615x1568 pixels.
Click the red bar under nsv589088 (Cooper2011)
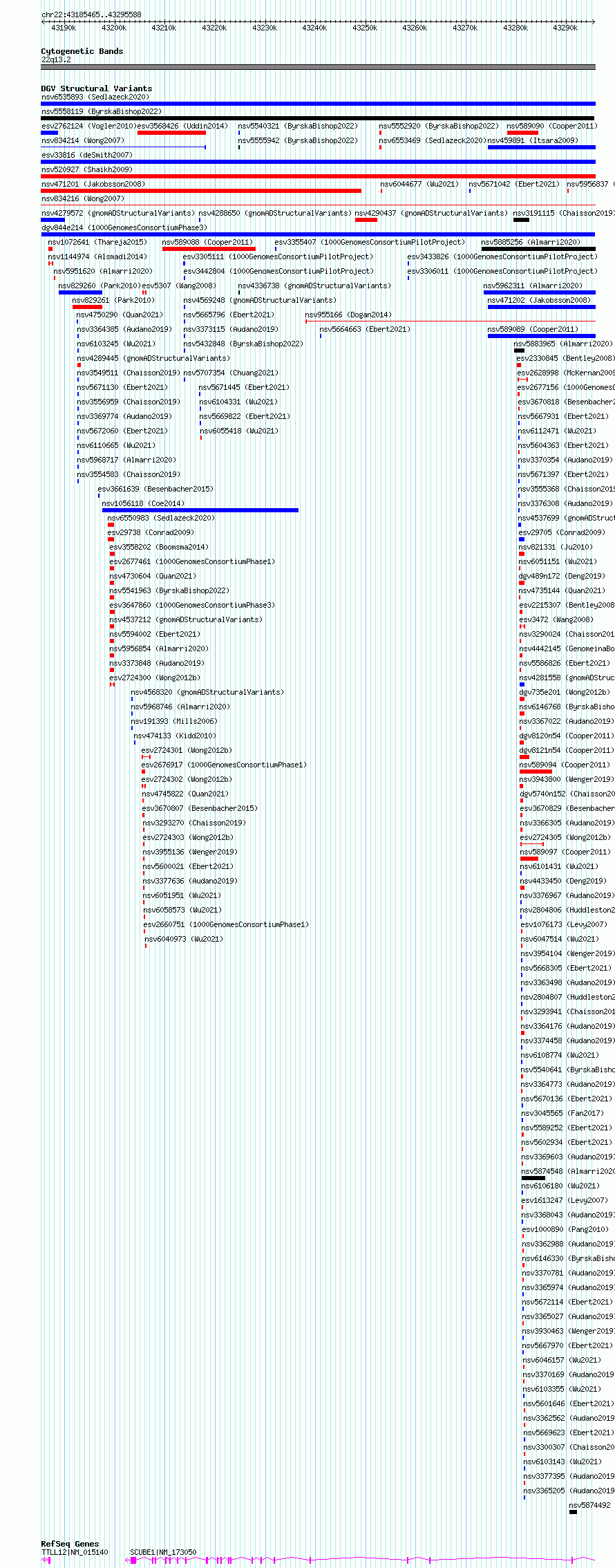(x=209, y=249)
